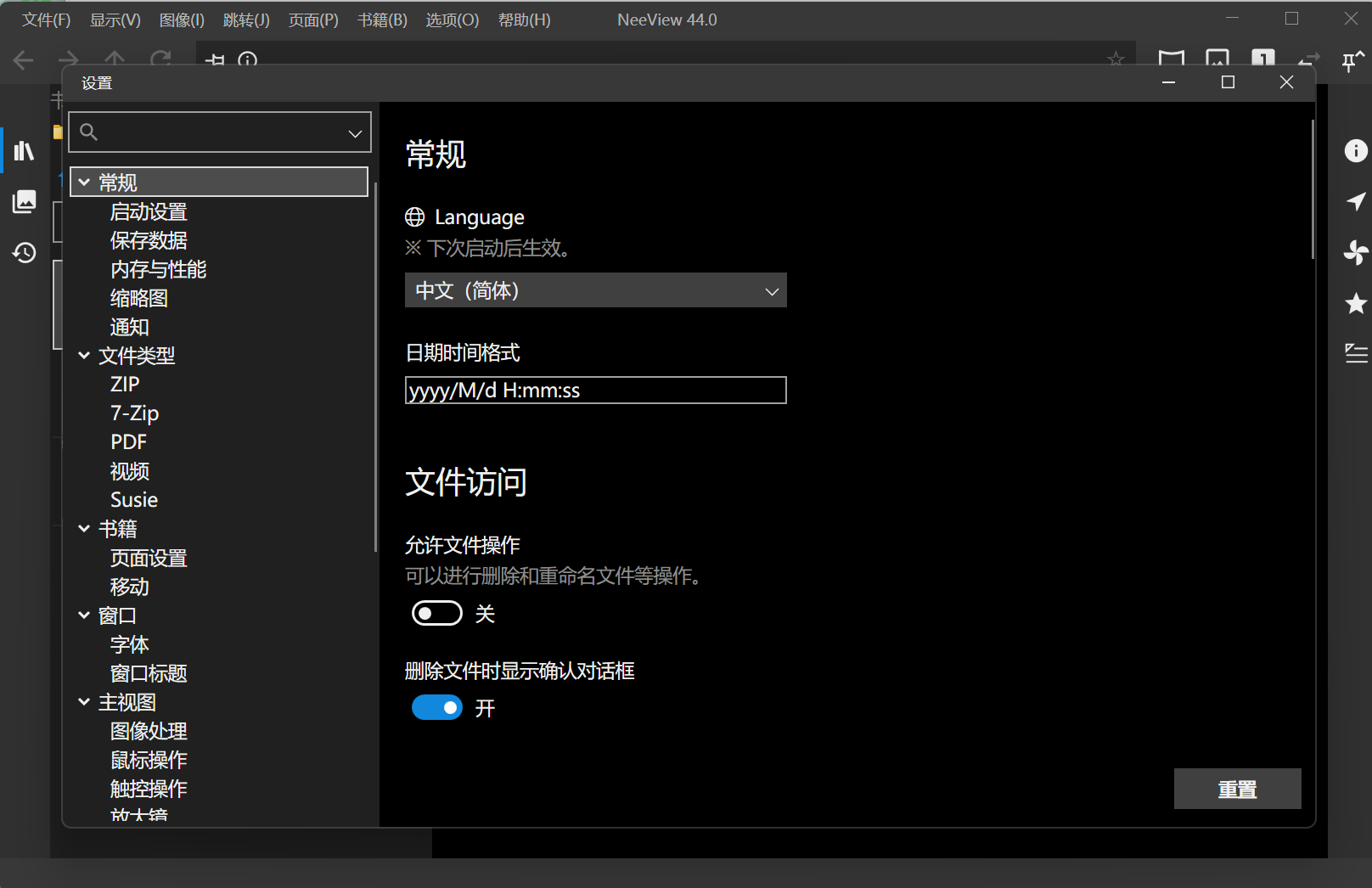This screenshot has height=888, width=1372.
Task: Open the Language dropdown showing 中文（简体）
Action: tap(595, 289)
